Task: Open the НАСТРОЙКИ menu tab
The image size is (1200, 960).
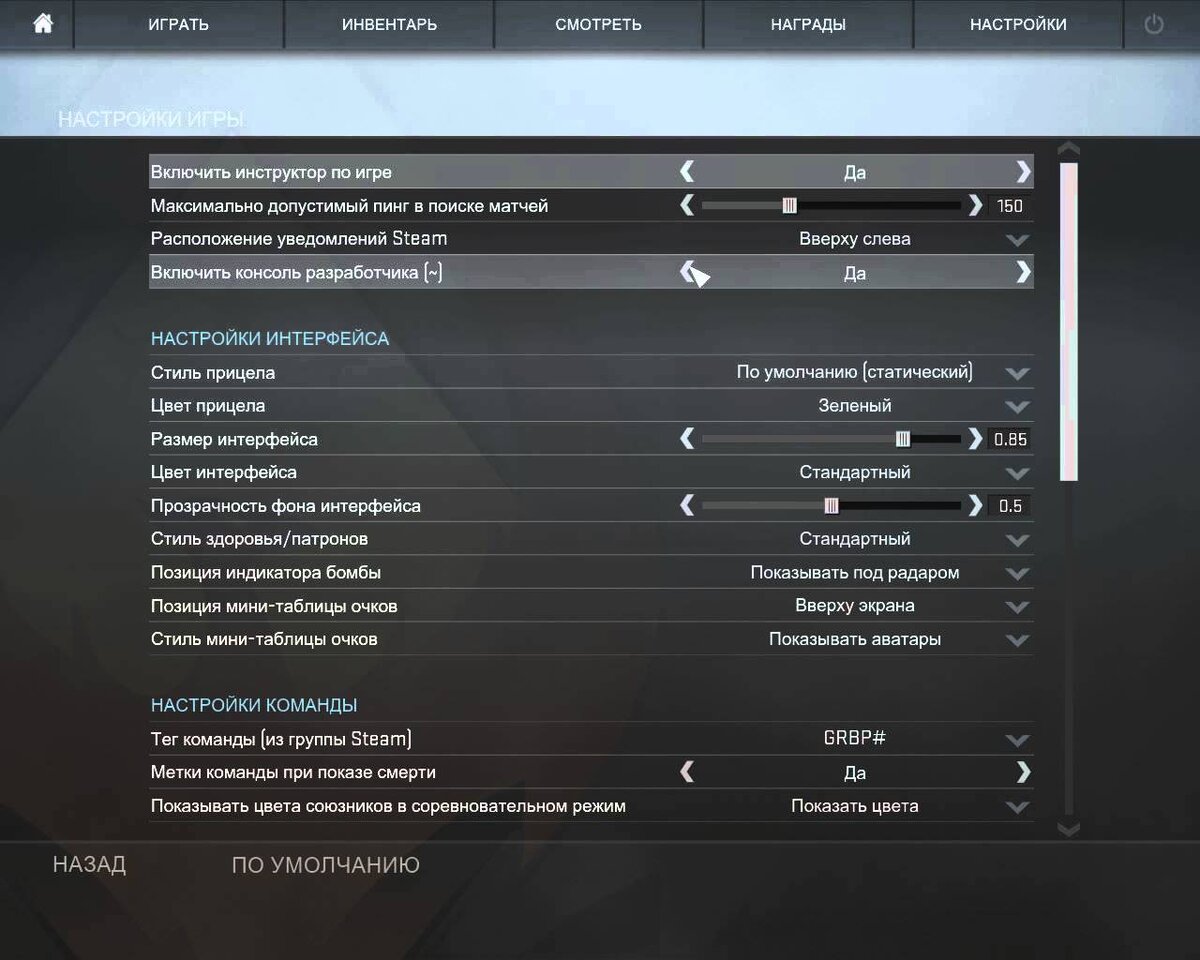Action: coord(1018,24)
